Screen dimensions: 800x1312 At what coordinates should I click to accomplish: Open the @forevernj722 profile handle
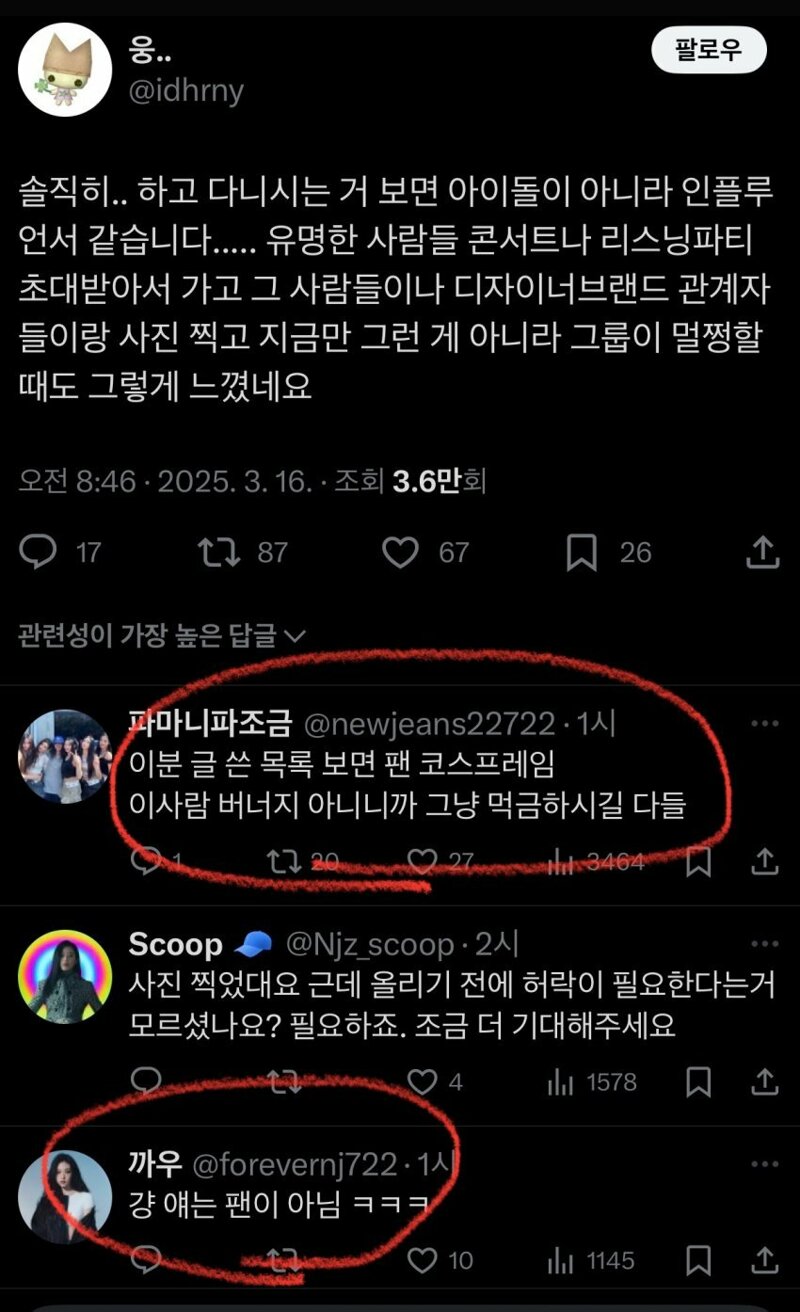pyautogui.click(x=294, y=1164)
